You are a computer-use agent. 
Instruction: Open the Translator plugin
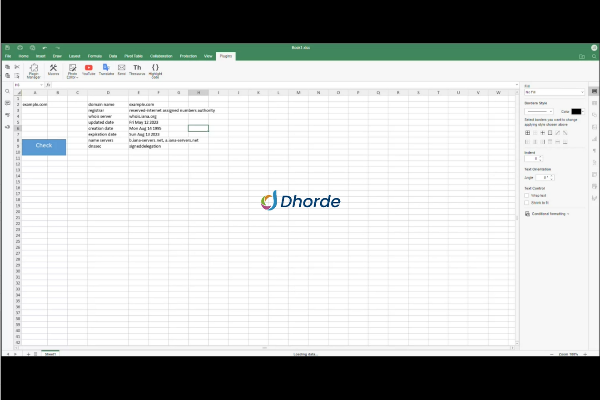point(106,69)
